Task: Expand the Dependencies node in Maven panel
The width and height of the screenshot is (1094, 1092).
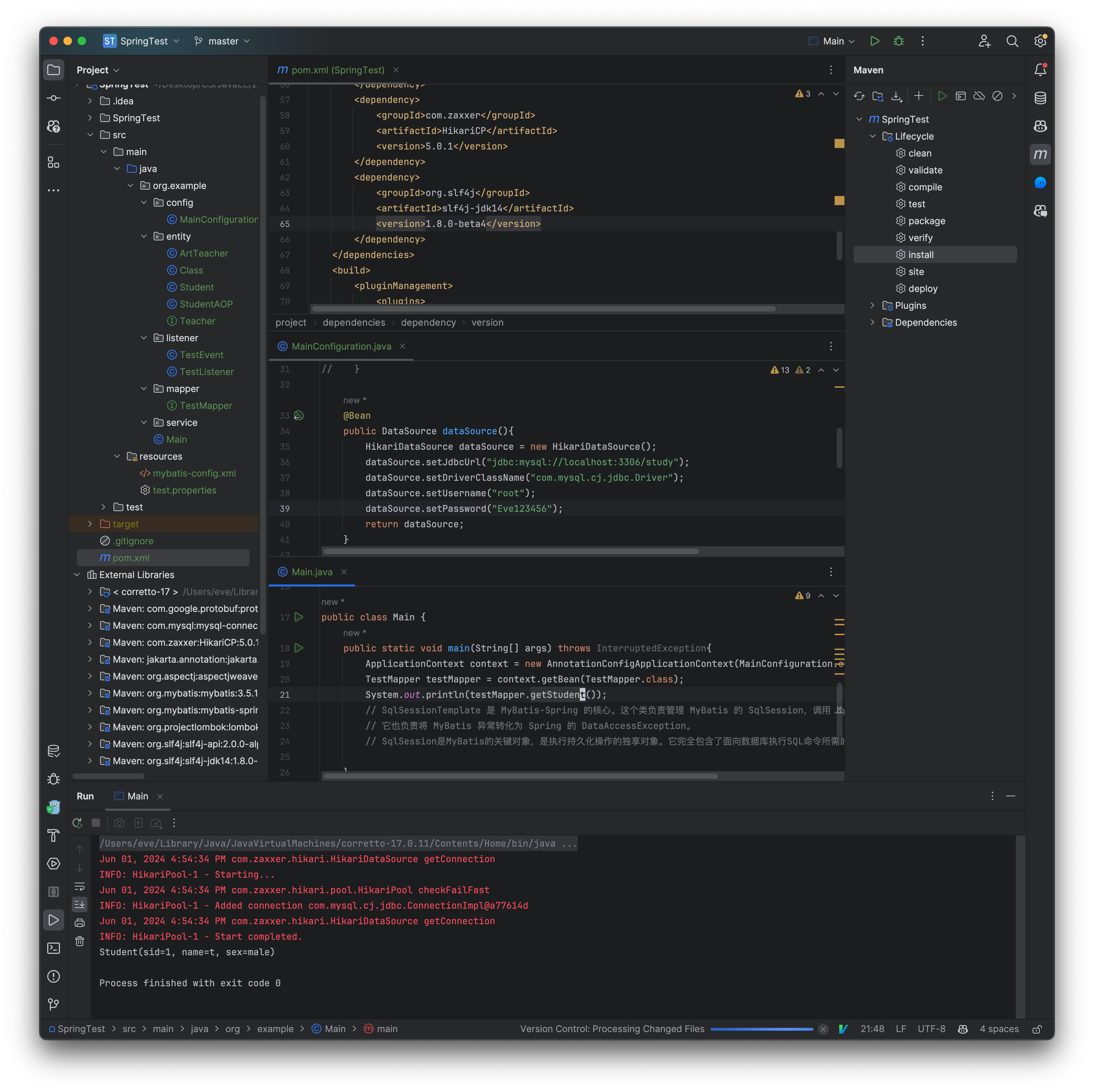Action: click(x=872, y=322)
